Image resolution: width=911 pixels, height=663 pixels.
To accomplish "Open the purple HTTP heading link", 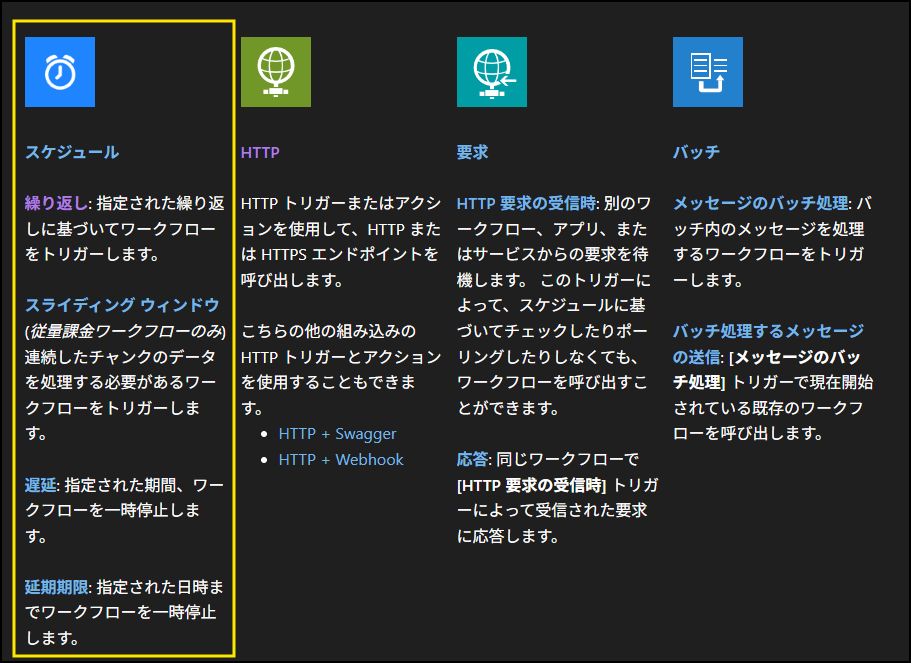I will (x=260, y=153).
